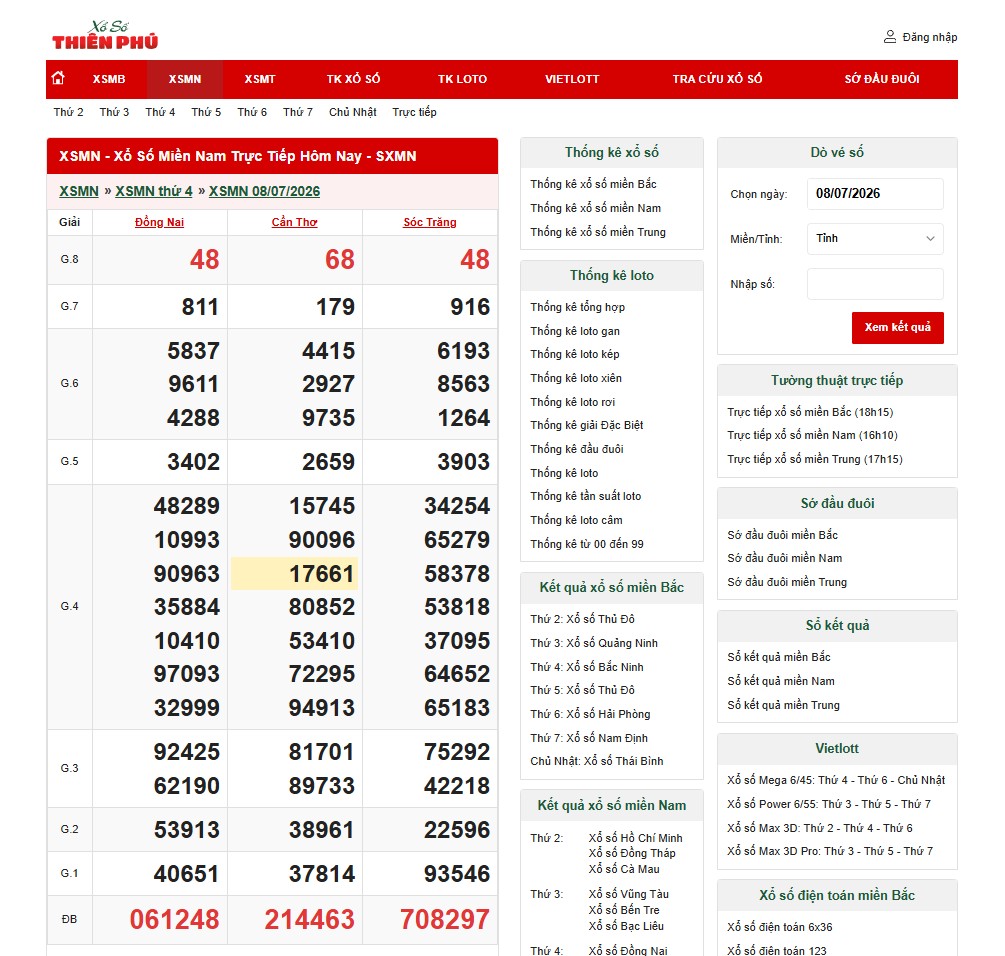This screenshot has height=956, width=1005.
Task: Select Thứ 3 in day submenu
Action: (x=114, y=112)
